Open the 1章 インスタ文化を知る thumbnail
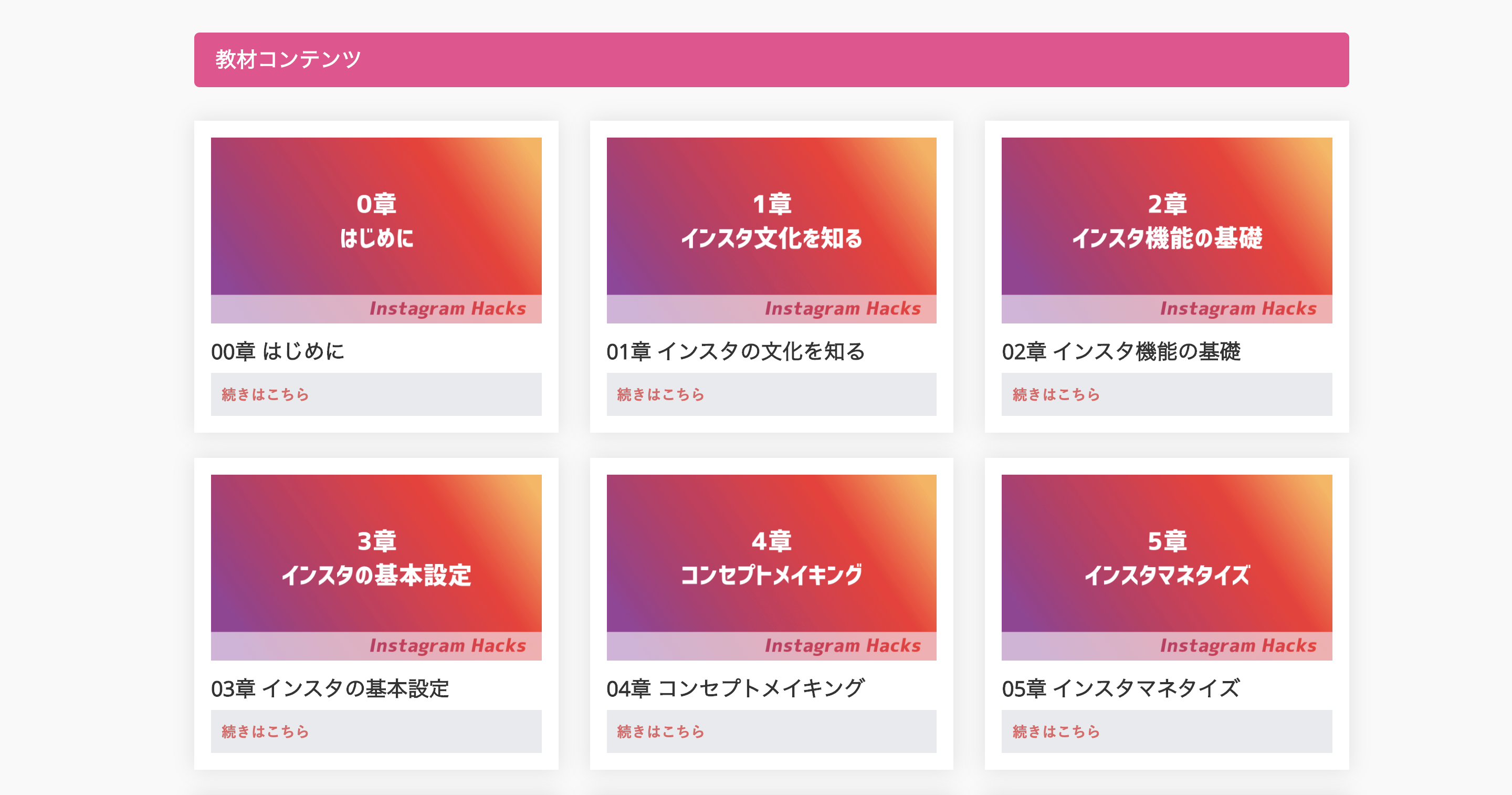This screenshot has width=1512, height=795. click(x=771, y=230)
